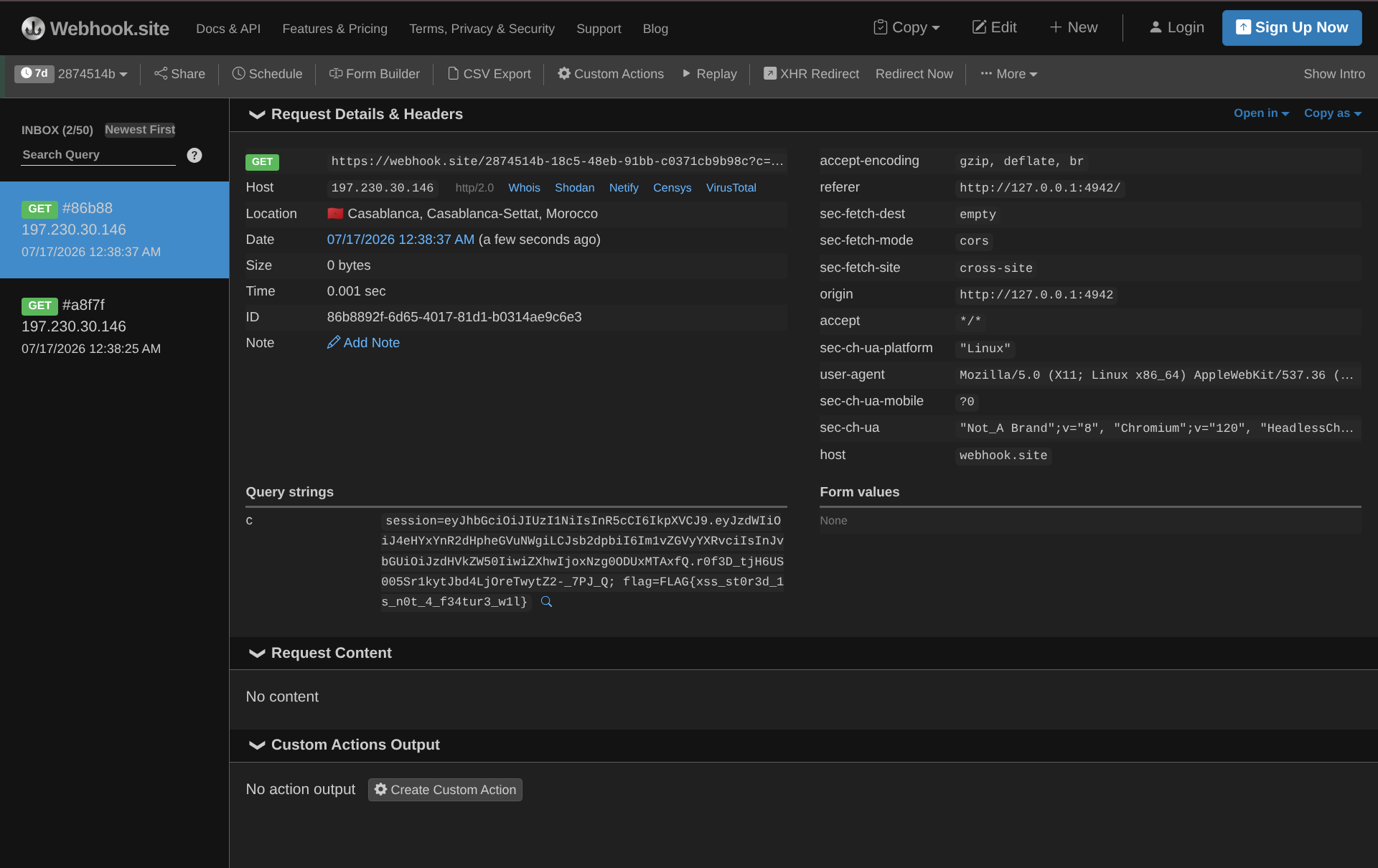
Task: Open the 'Open in' dropdown
Action: (1261, 113)
